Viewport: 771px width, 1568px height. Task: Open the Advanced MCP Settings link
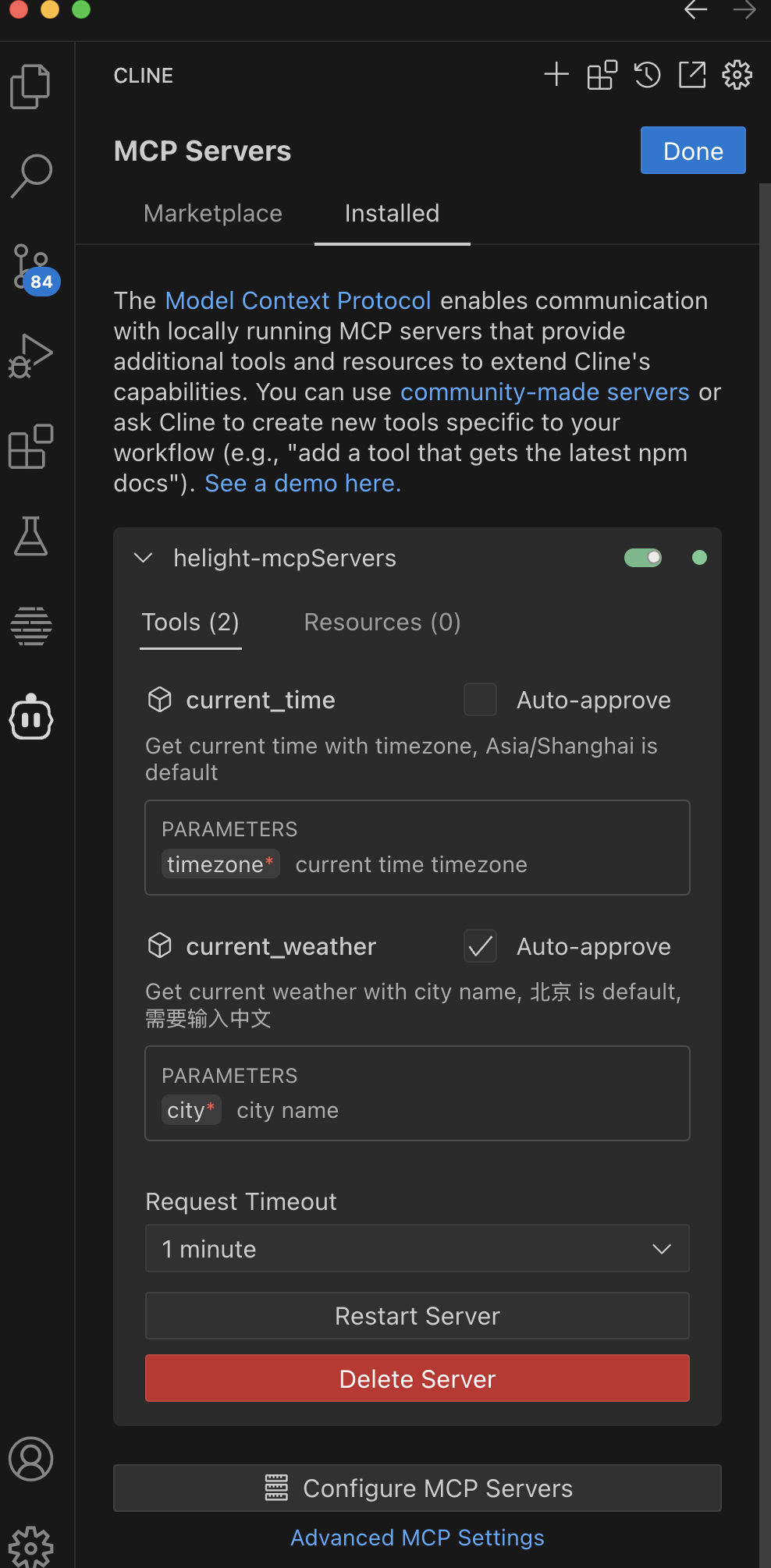point(417,1538)
